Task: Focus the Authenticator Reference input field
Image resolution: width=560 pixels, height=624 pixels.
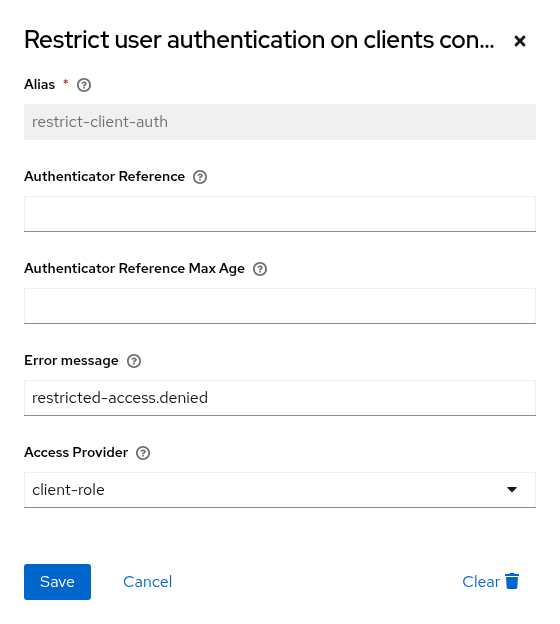Action: pos(280,214)
